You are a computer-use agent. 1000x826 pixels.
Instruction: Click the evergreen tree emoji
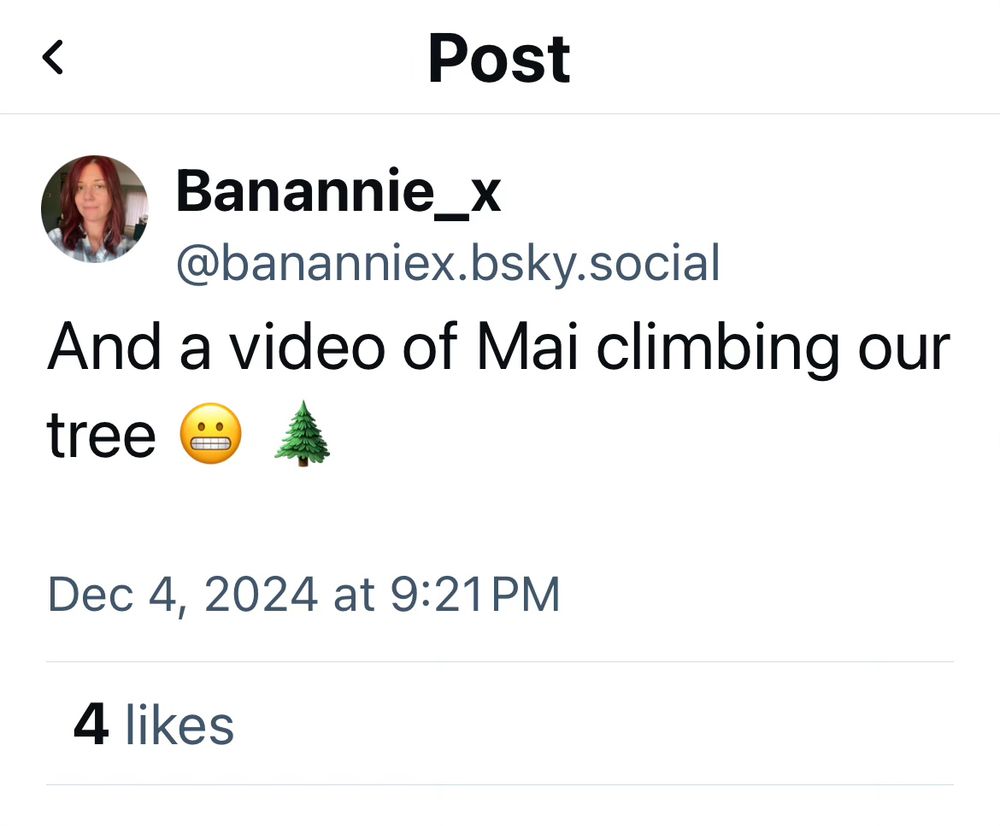[x=301, y=438]
